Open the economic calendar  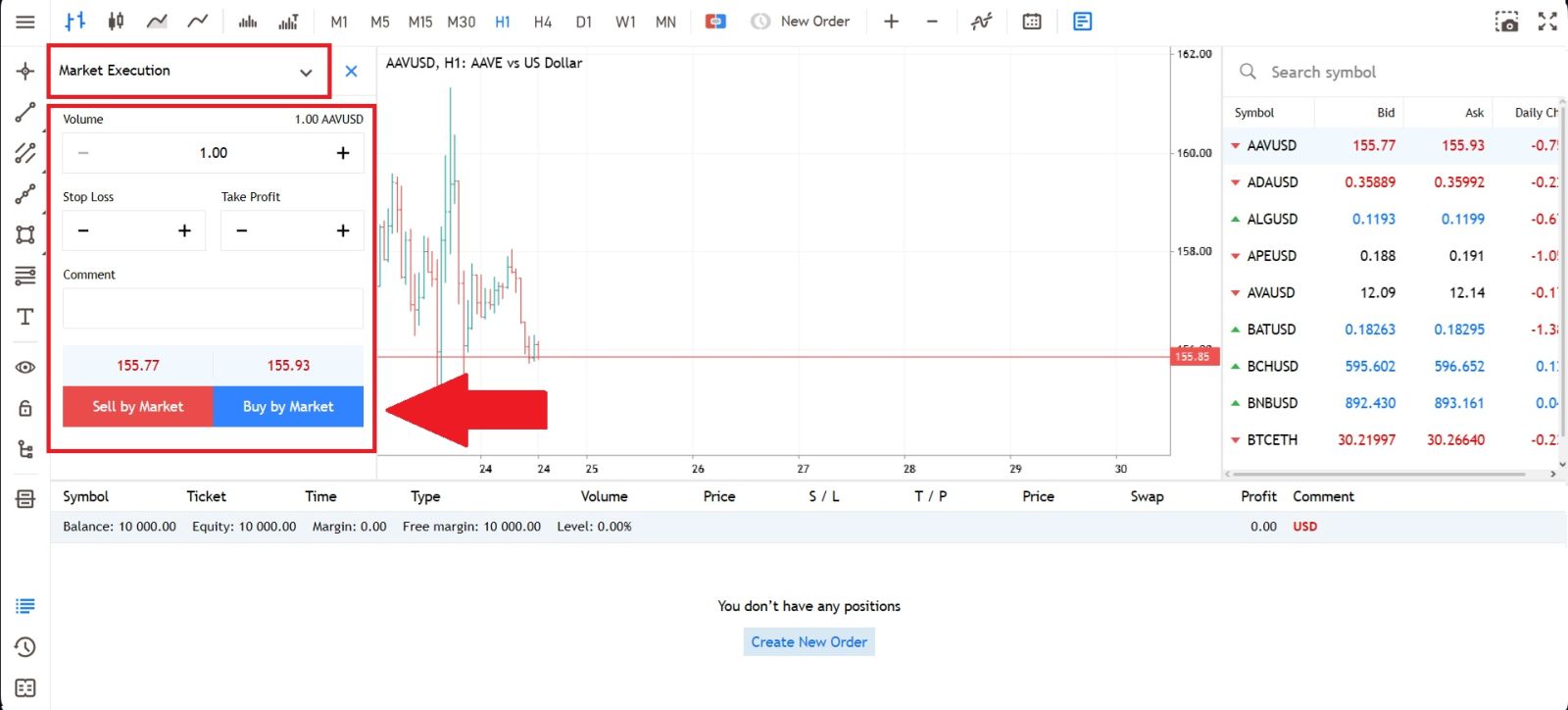point(1032,21)
